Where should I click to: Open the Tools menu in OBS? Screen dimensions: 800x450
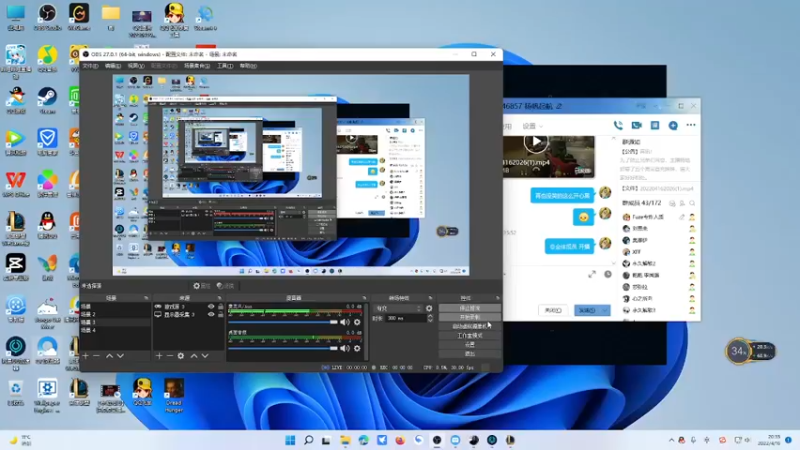click(225, 66)
